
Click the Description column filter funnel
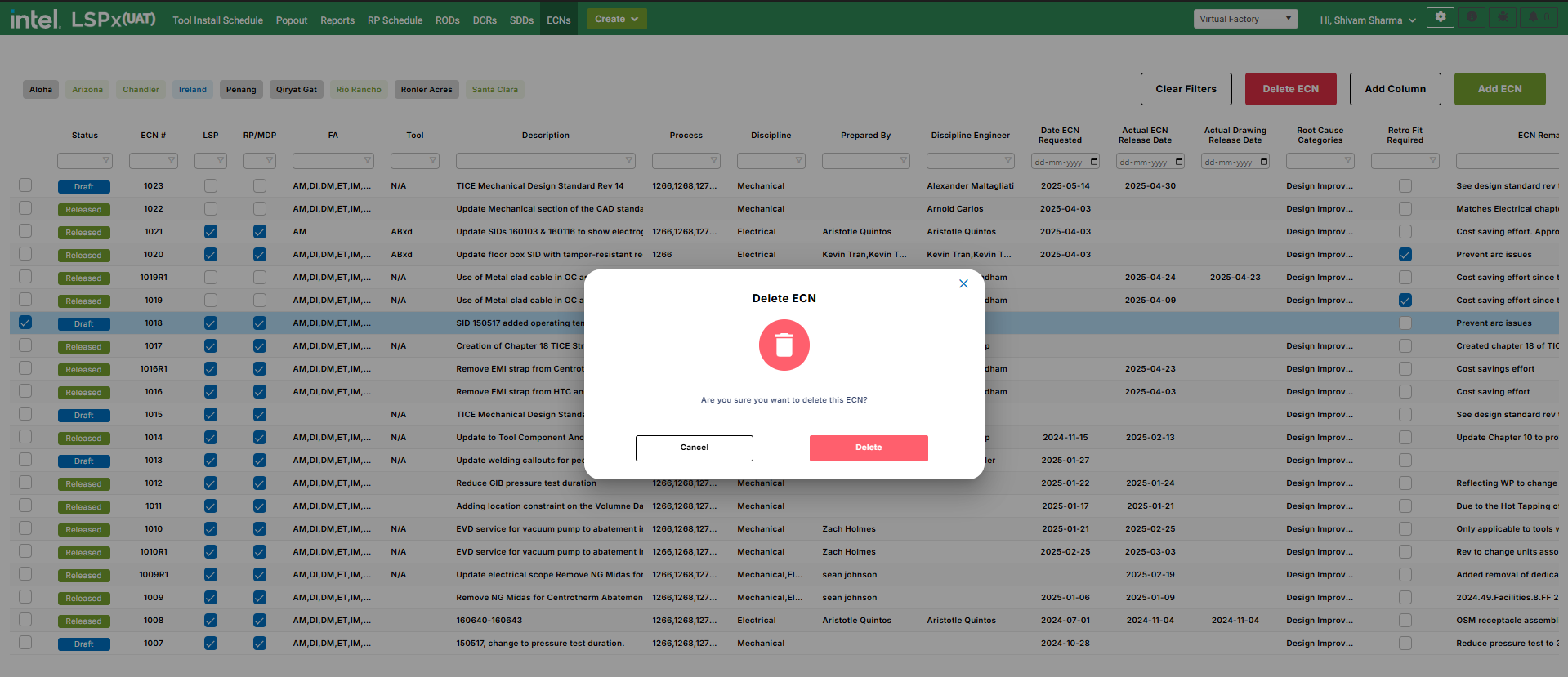[x=628, y=161]
